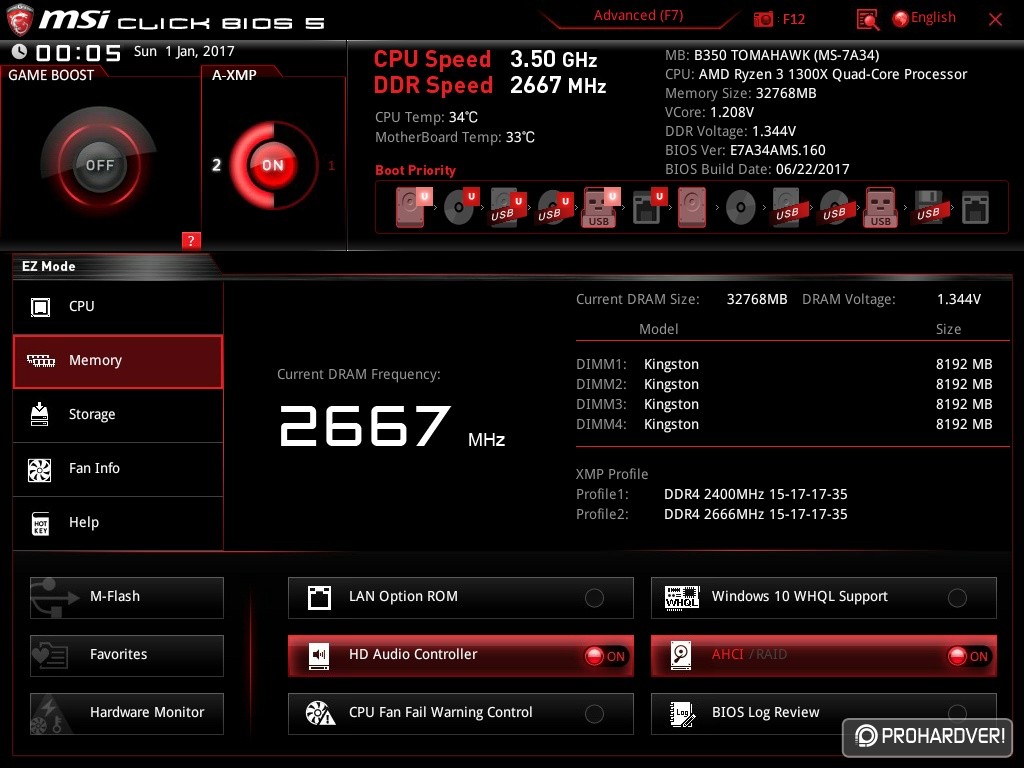Take a screenshot with the F12 camera icon
The height and width of the screenshot is (768, 1024).
point(763,19)
